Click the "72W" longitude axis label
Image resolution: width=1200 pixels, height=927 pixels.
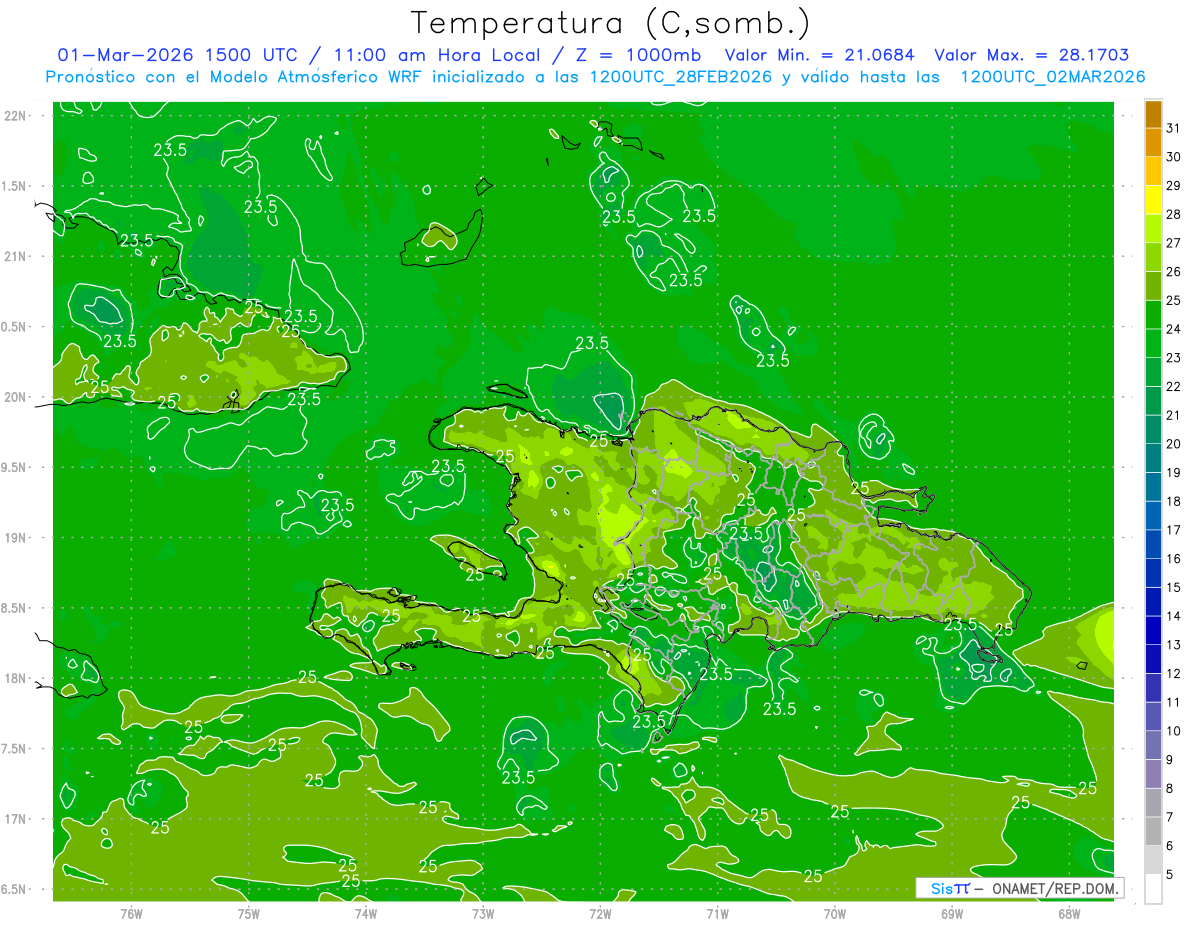click(600, 914)
